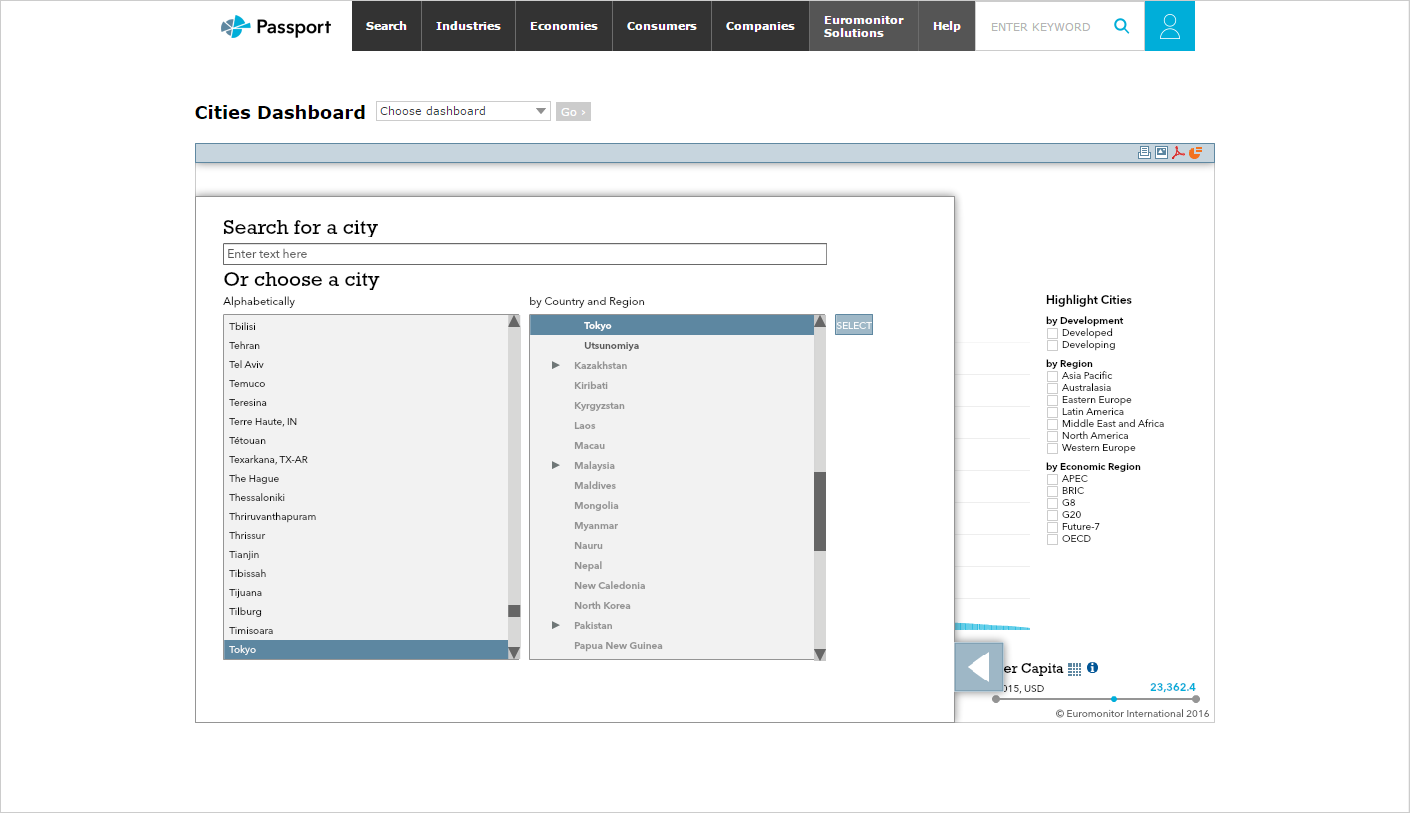Viewport: 1410px width, 813px height.
Task: Open the user profile icon at top right
Action: [1169, 26]
